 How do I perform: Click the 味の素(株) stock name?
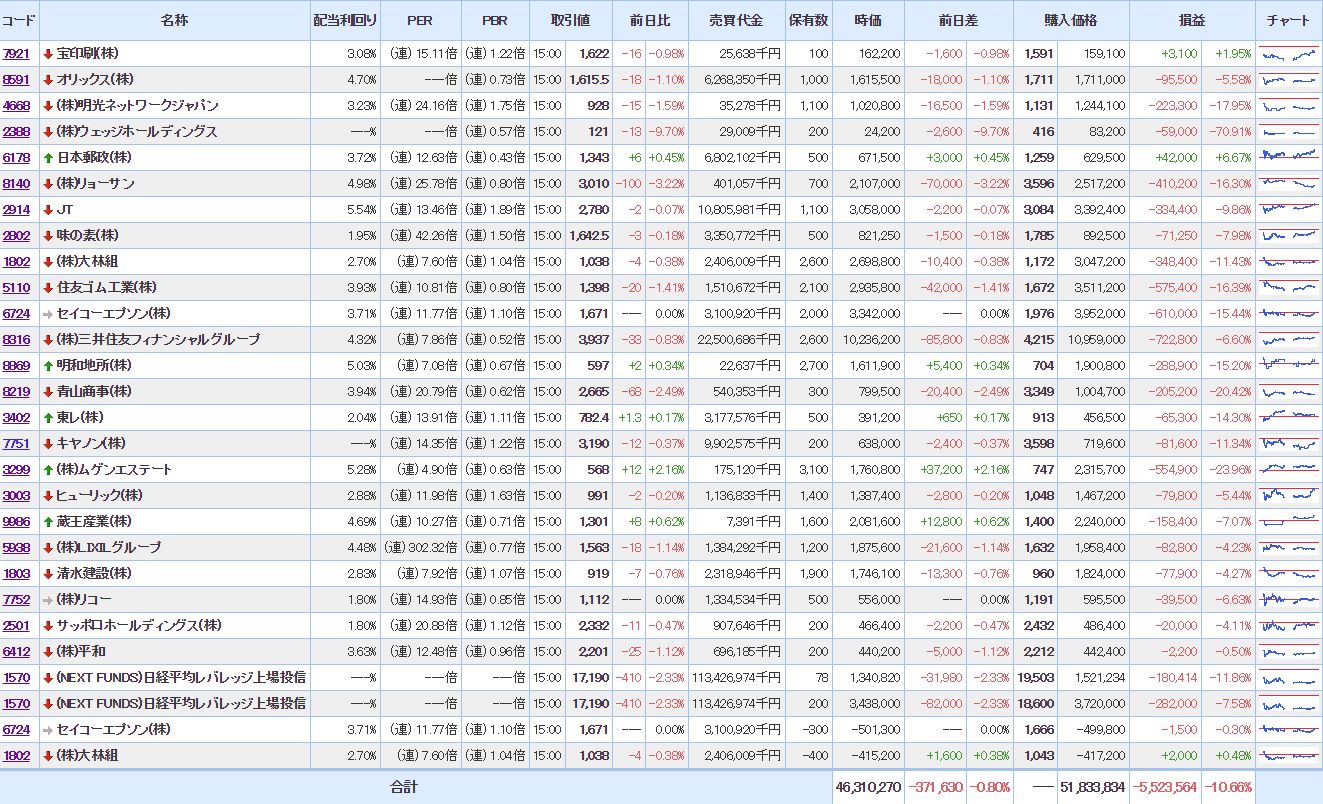pyautogui.click(x=88, y=236)
